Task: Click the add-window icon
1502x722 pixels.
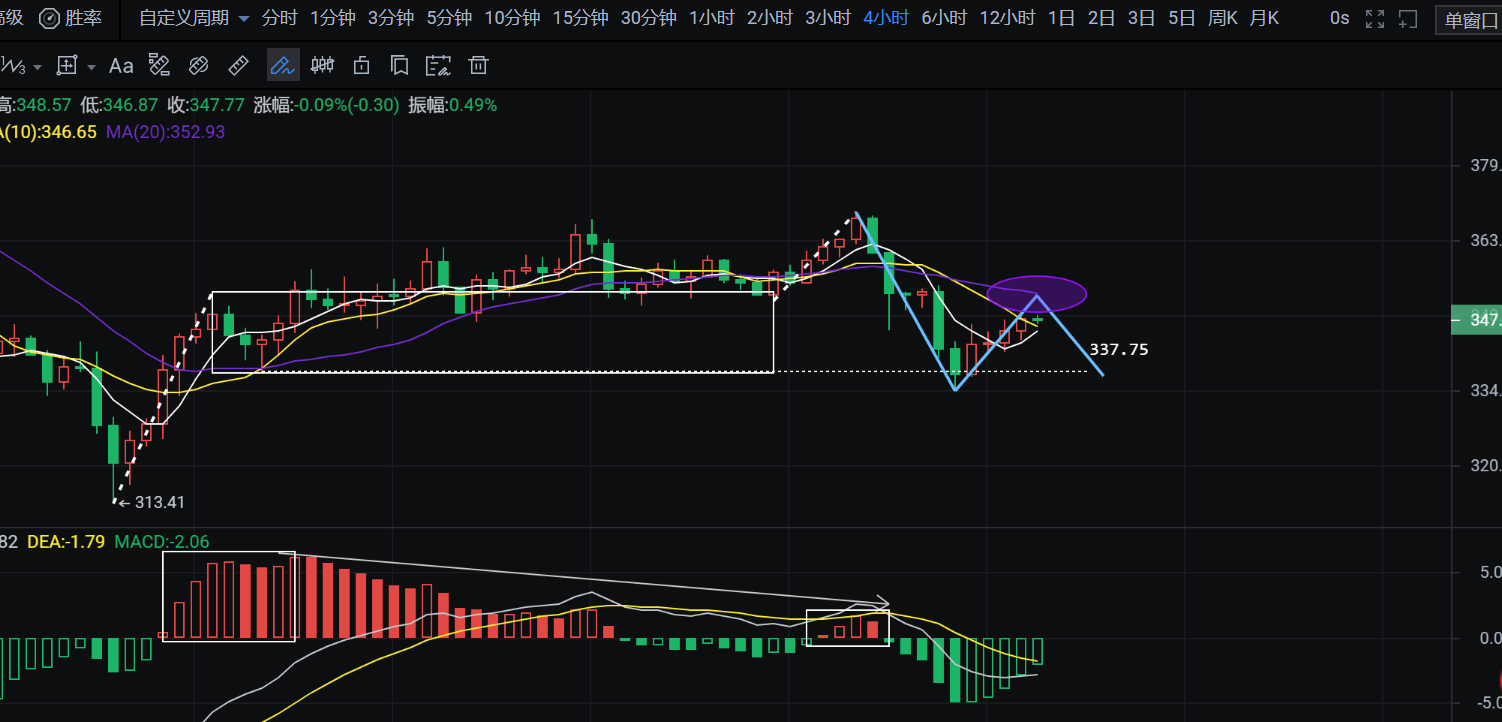Action: coord(1408,19)
